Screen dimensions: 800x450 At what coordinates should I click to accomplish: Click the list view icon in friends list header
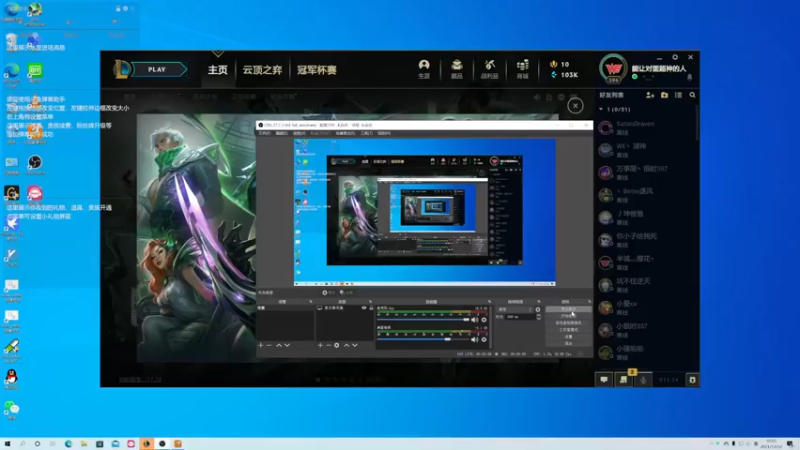coord(678,95)
